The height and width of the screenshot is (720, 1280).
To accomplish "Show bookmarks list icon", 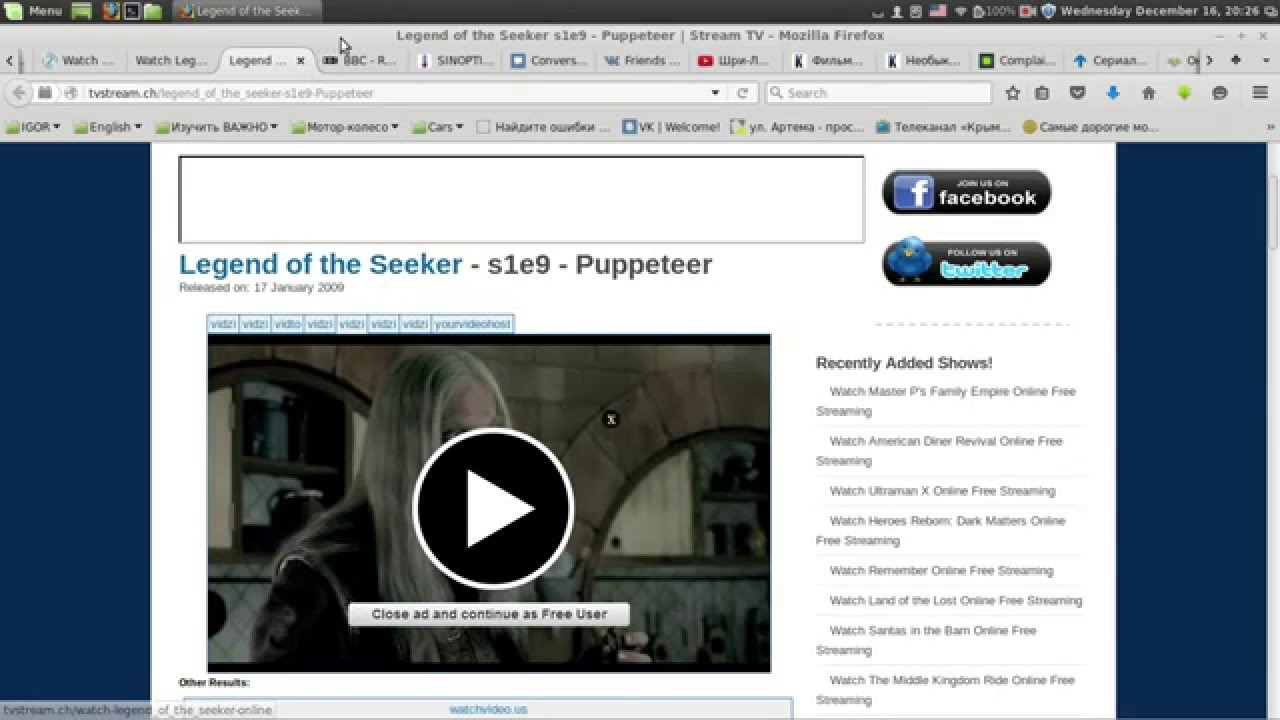I will tap(1042, 93).
